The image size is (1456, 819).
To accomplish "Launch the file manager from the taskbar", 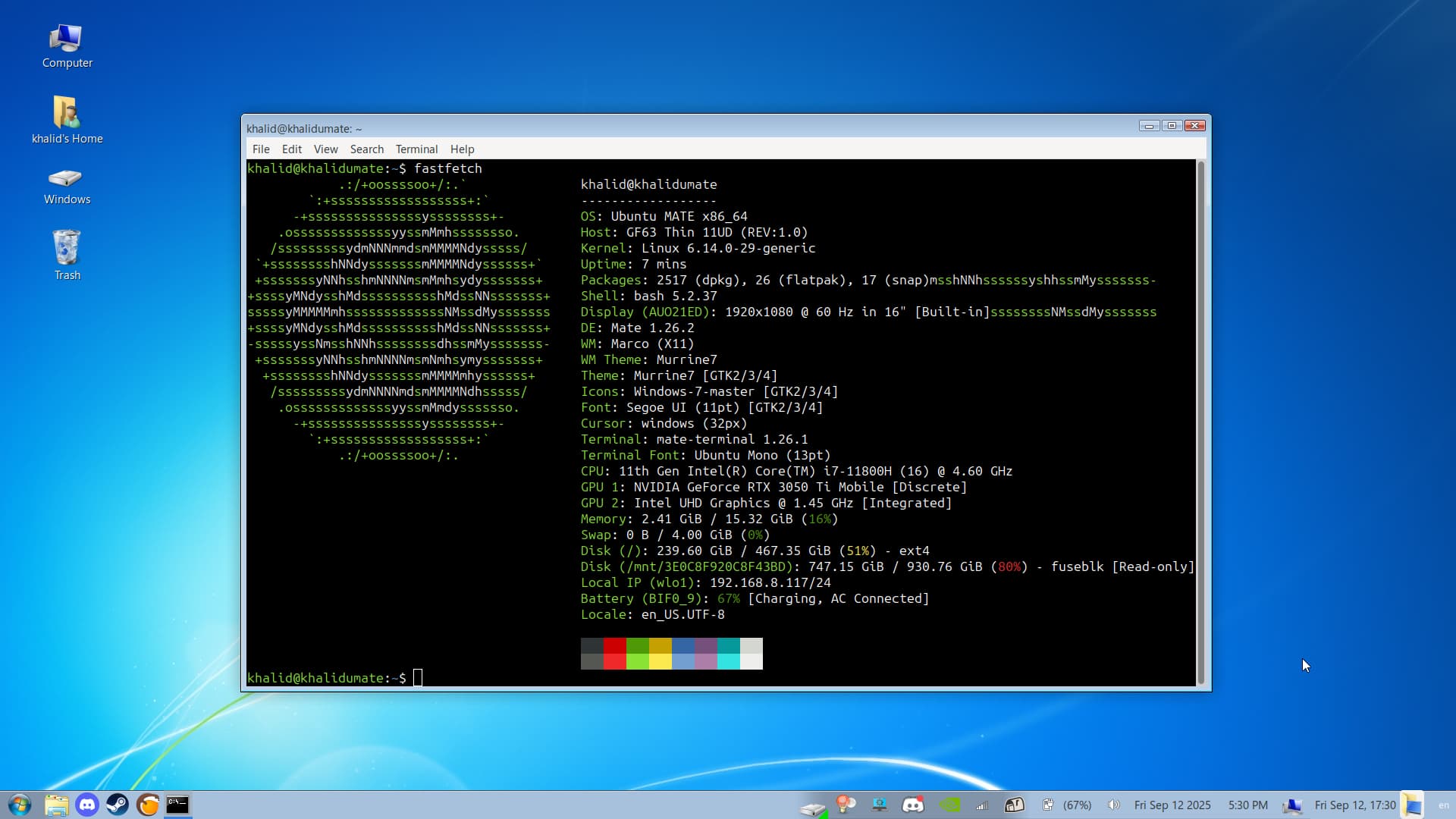I will coord(56,805).
